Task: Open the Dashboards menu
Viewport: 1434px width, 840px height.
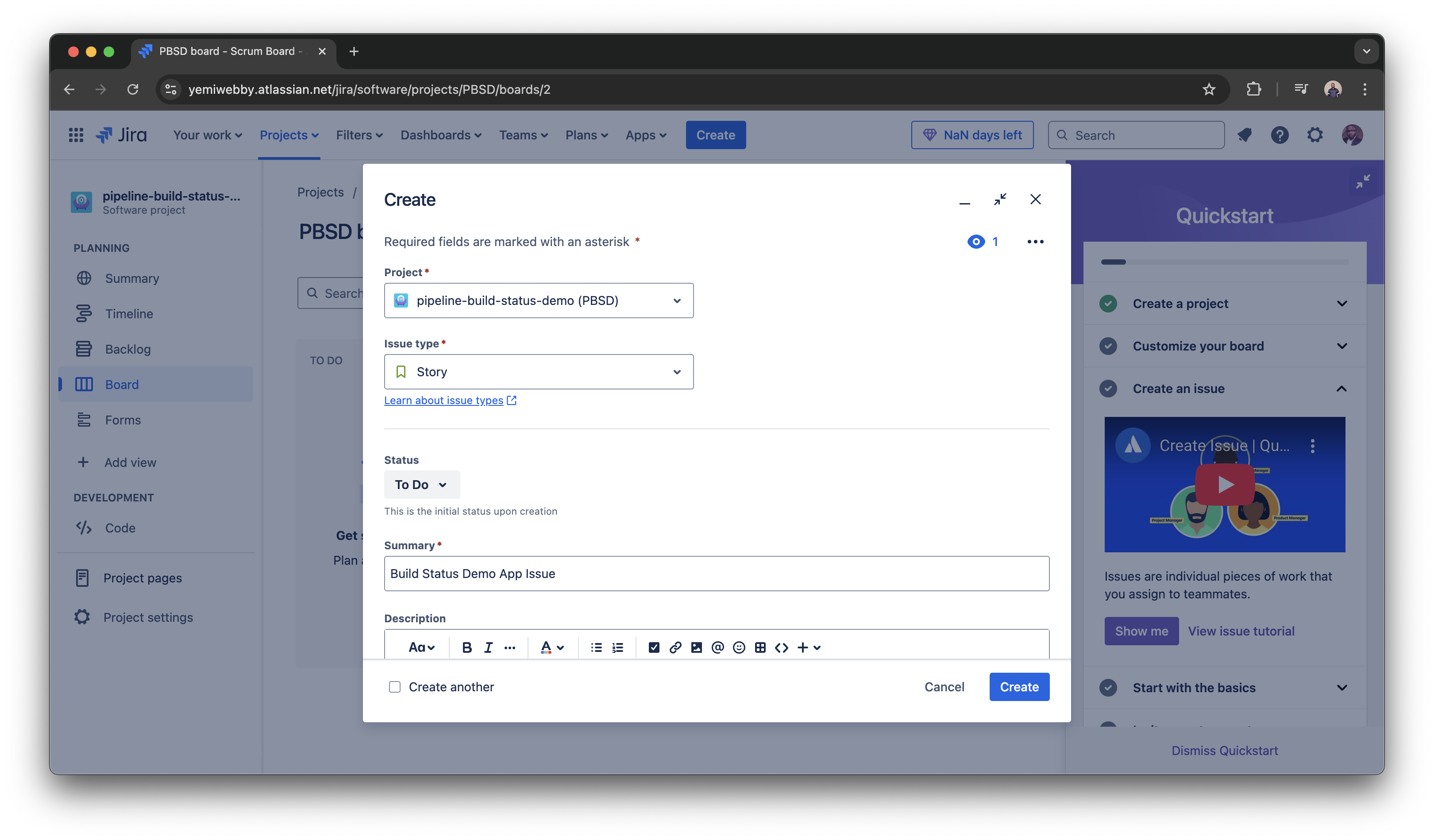Action: (x=440, y=135)
